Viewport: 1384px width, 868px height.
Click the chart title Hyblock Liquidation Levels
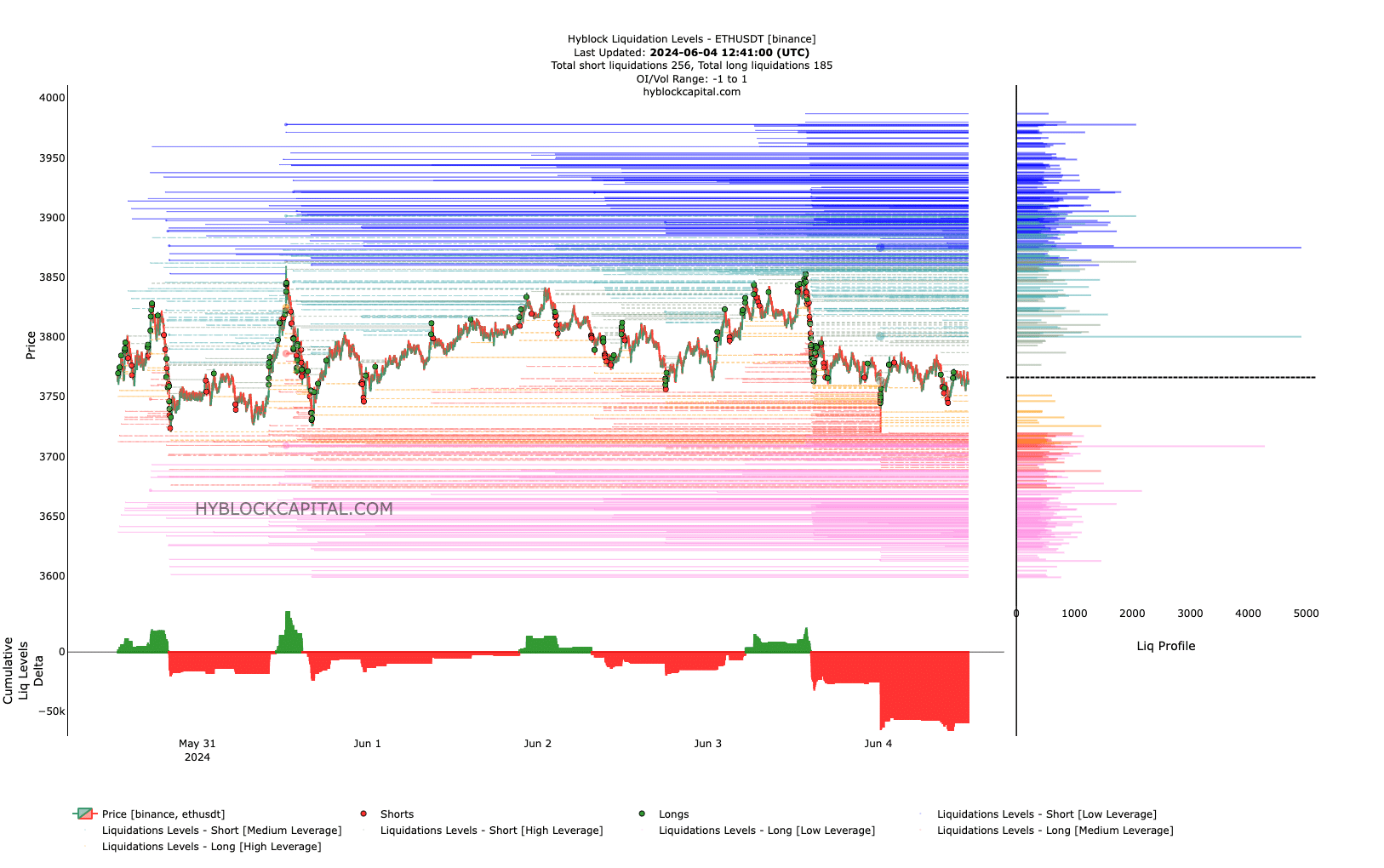tap(691, 39)
